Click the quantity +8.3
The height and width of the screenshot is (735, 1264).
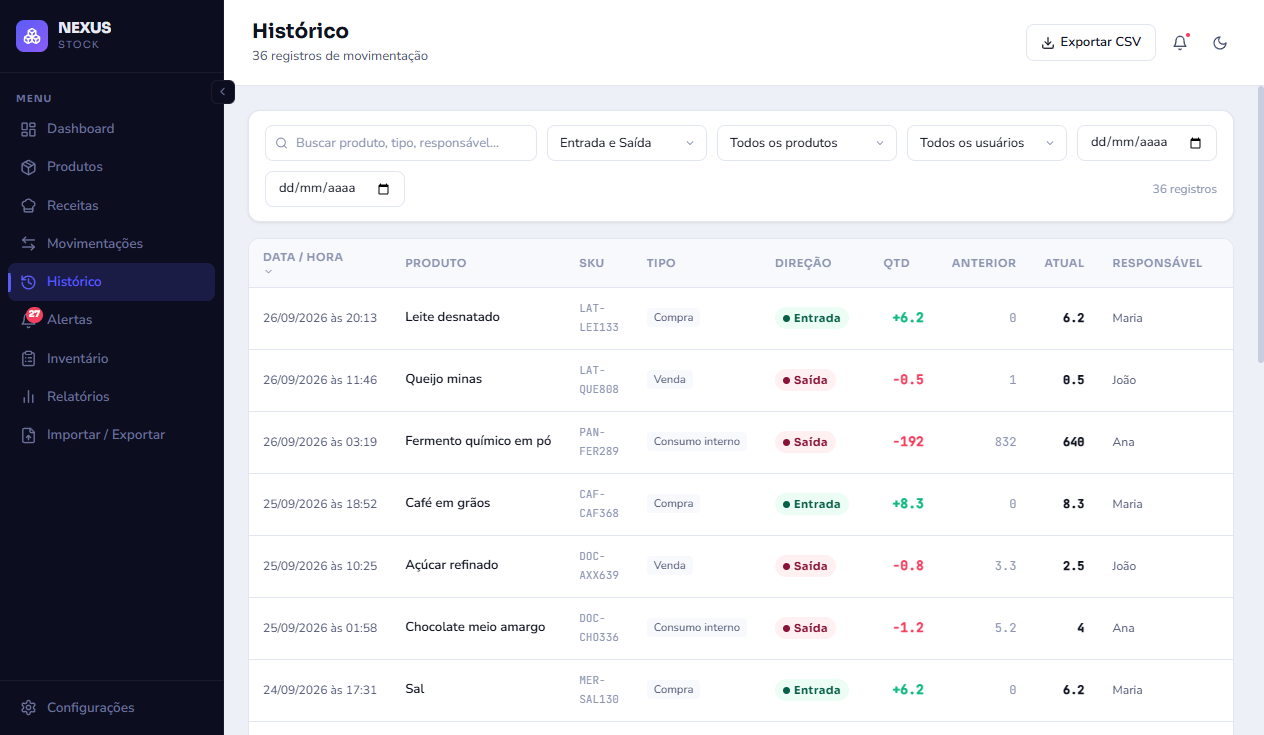click(908, 504)
